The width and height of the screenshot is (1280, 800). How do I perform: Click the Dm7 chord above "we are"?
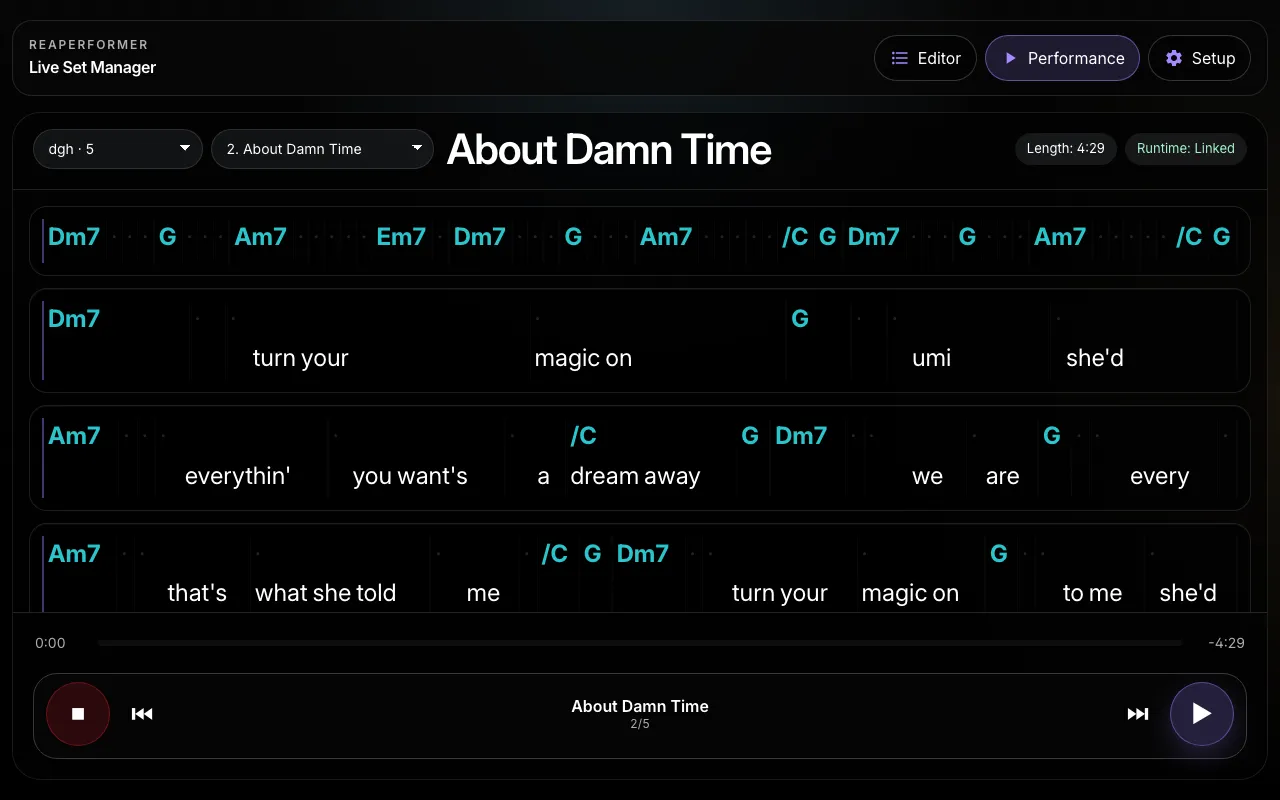801,436
